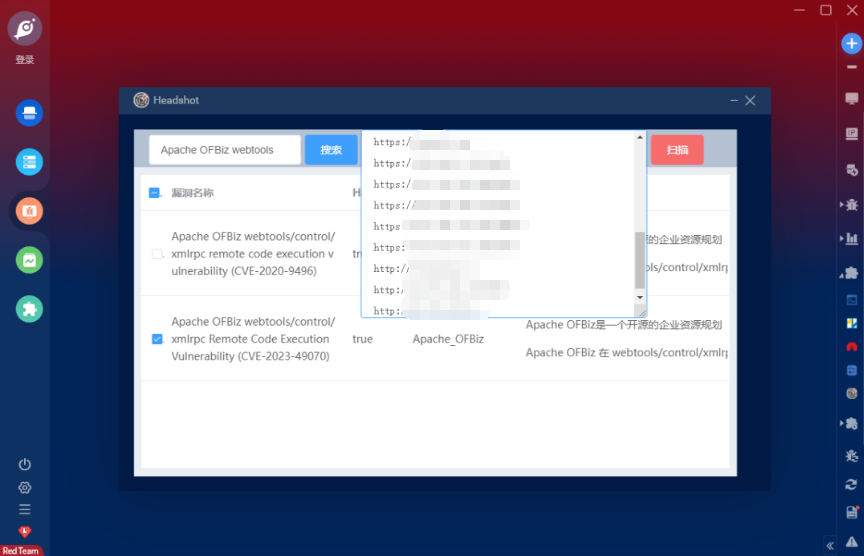Viewport: 864px width, 556px height.
Task: Click the Red Team label at bottom left
Action: tap(21, 550)
